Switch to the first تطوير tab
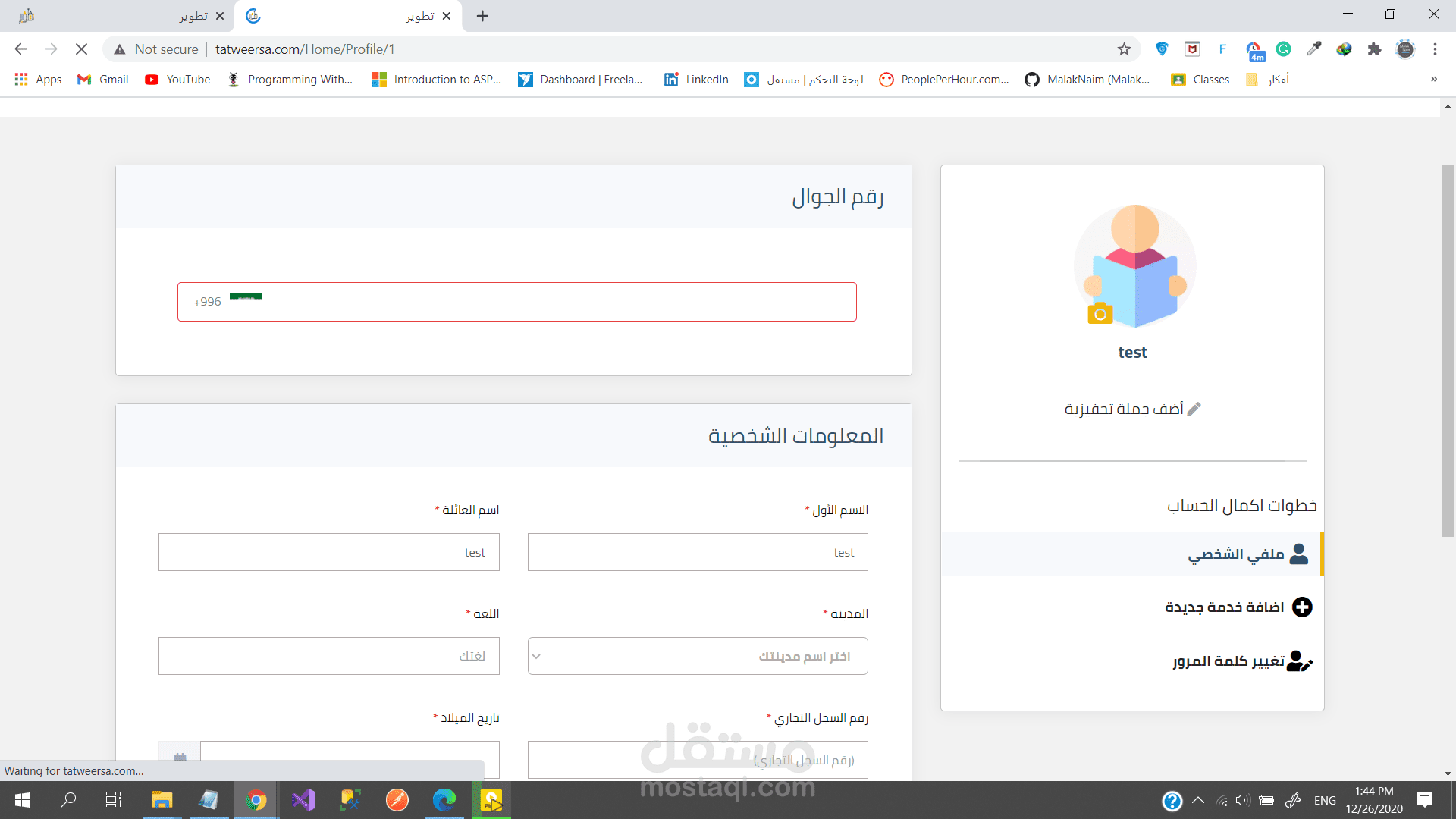1456x819 pixels. pyautogui.click(x=121, y=16)
